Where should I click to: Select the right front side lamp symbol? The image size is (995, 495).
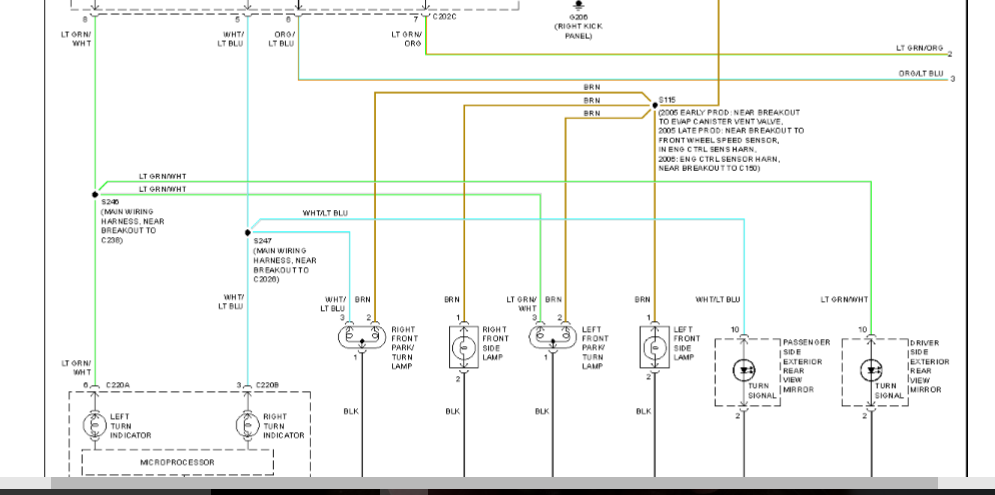pos(463,347)
